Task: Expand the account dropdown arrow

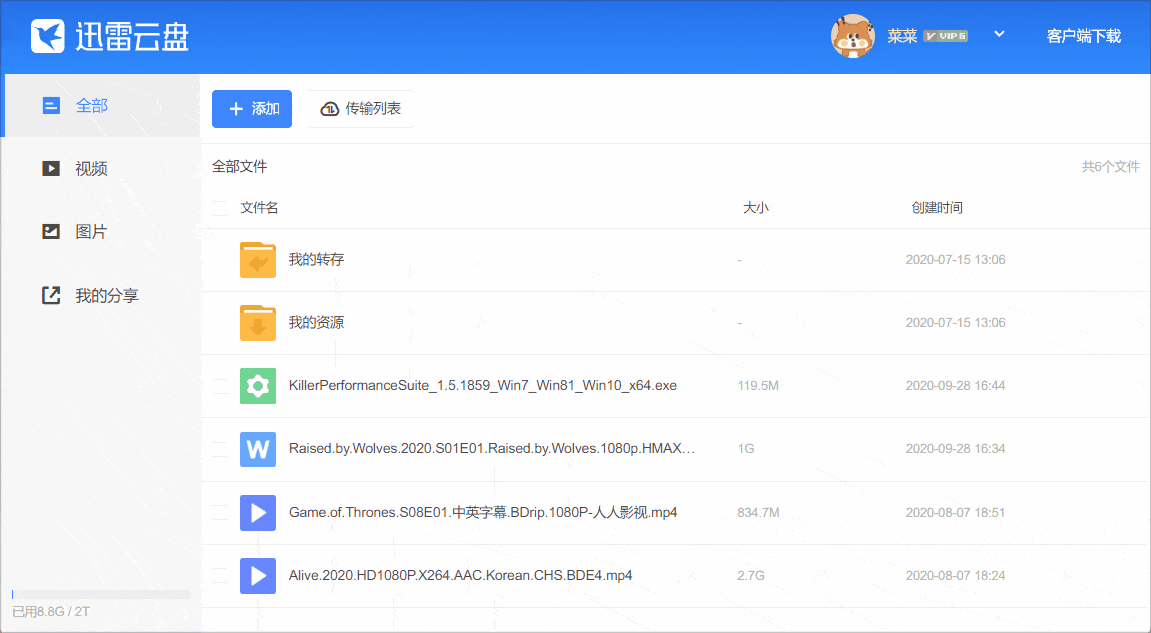Action: [x=998, y=35]
